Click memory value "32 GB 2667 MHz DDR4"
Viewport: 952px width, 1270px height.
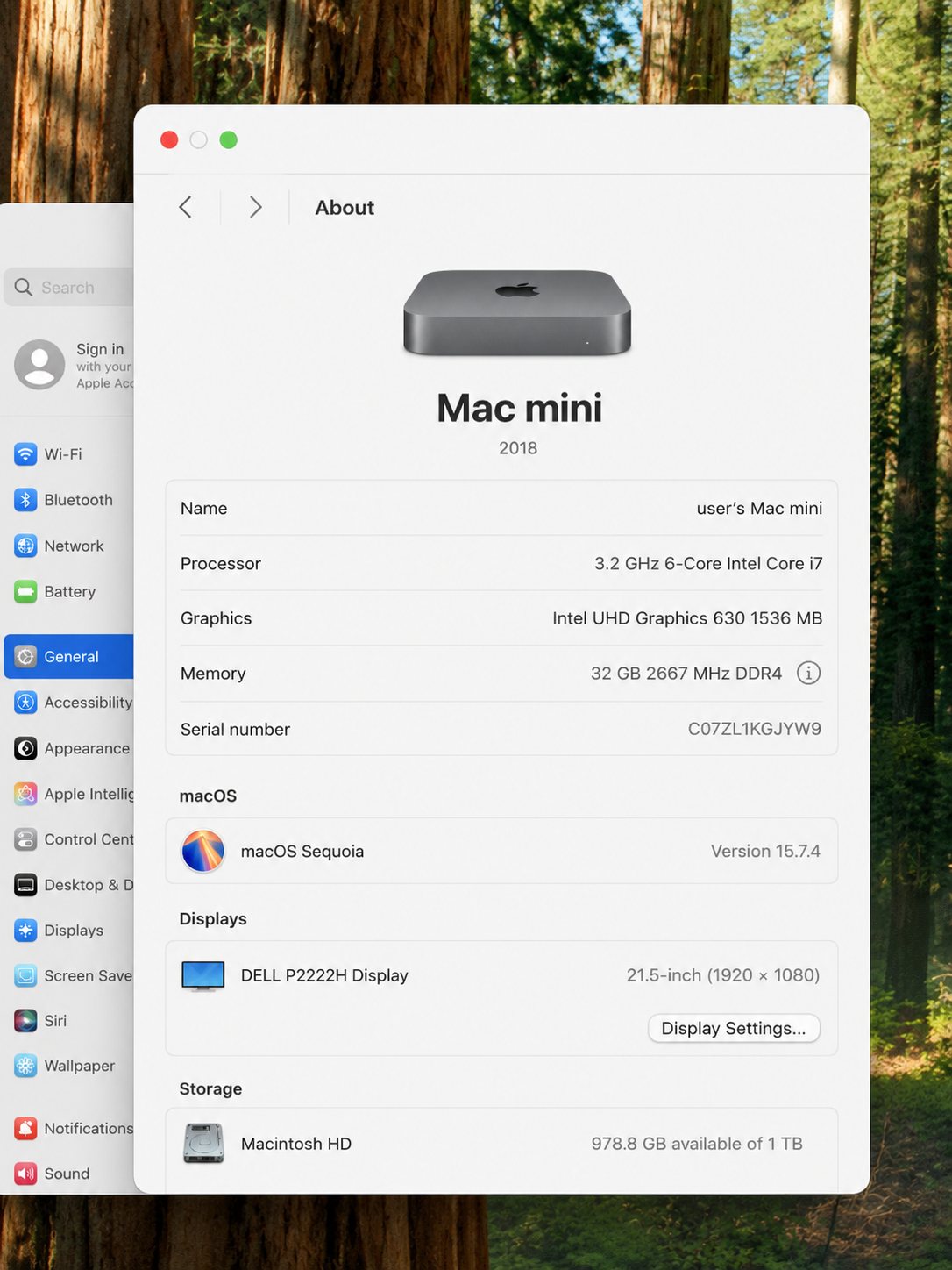coord(686,674)
